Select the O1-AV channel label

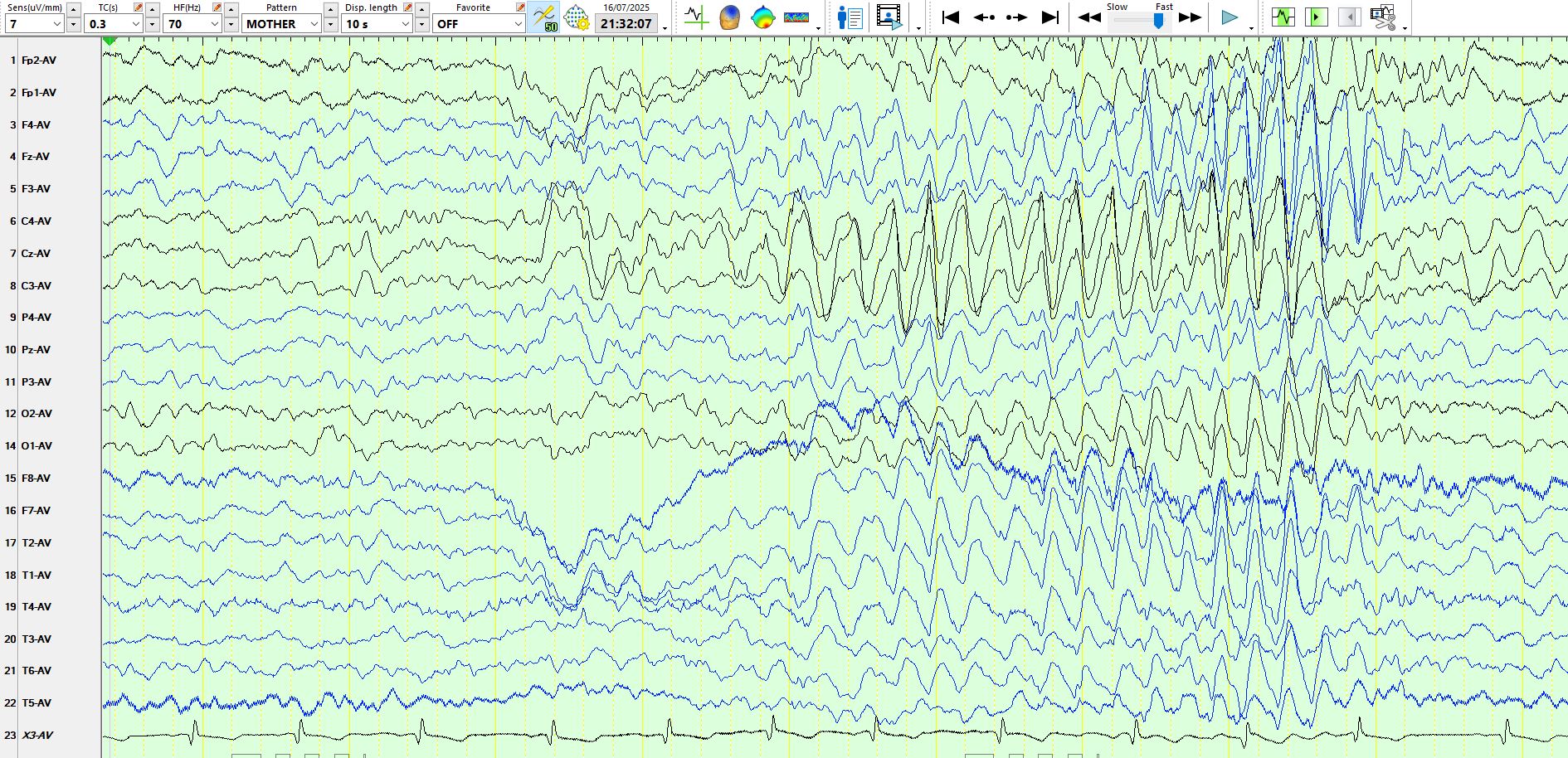37,446
